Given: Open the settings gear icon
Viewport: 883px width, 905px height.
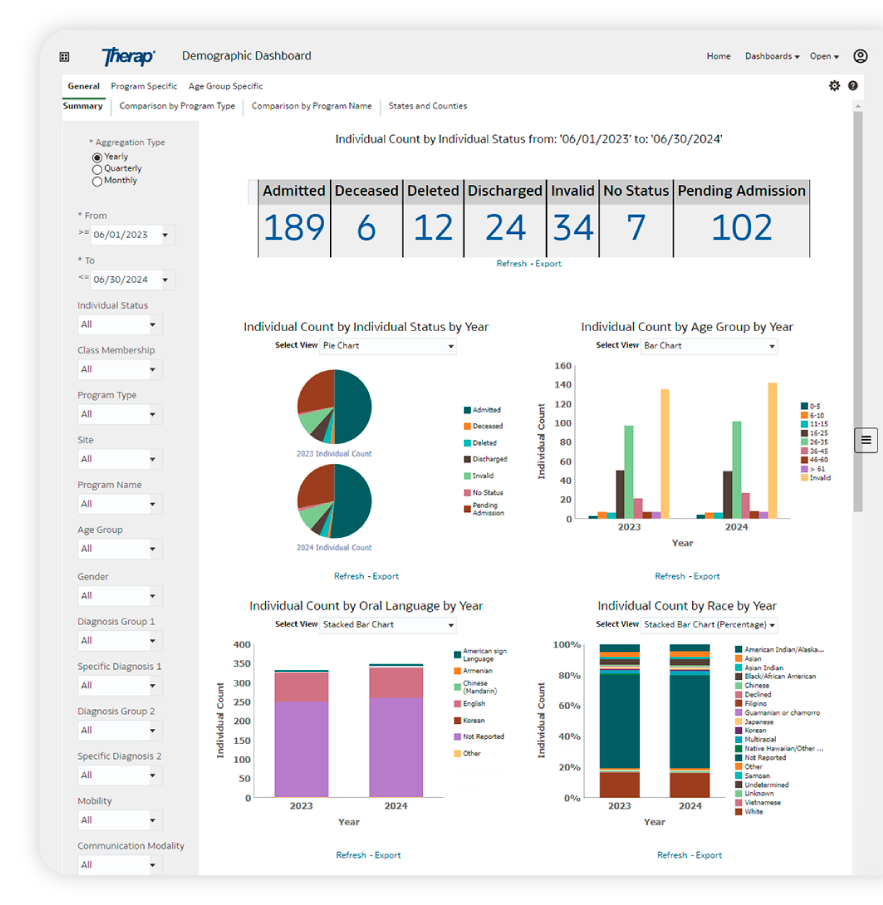Looking at the screenshot, I should point(834,86).
